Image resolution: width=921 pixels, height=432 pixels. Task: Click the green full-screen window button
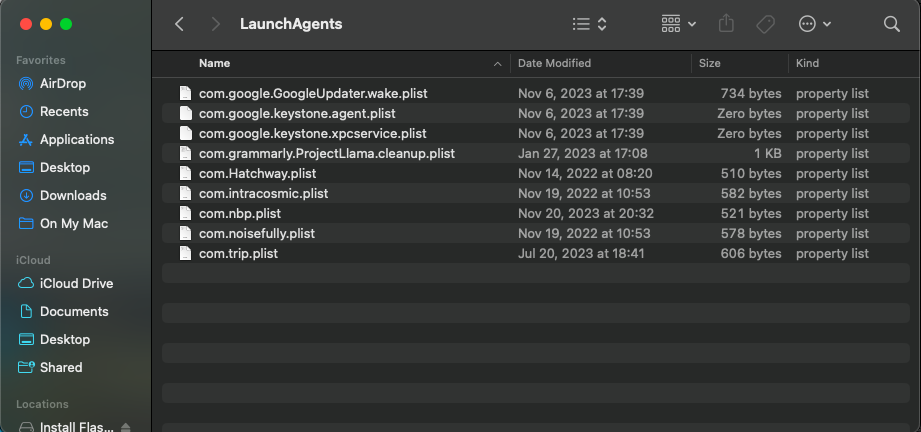coord(66,24)
